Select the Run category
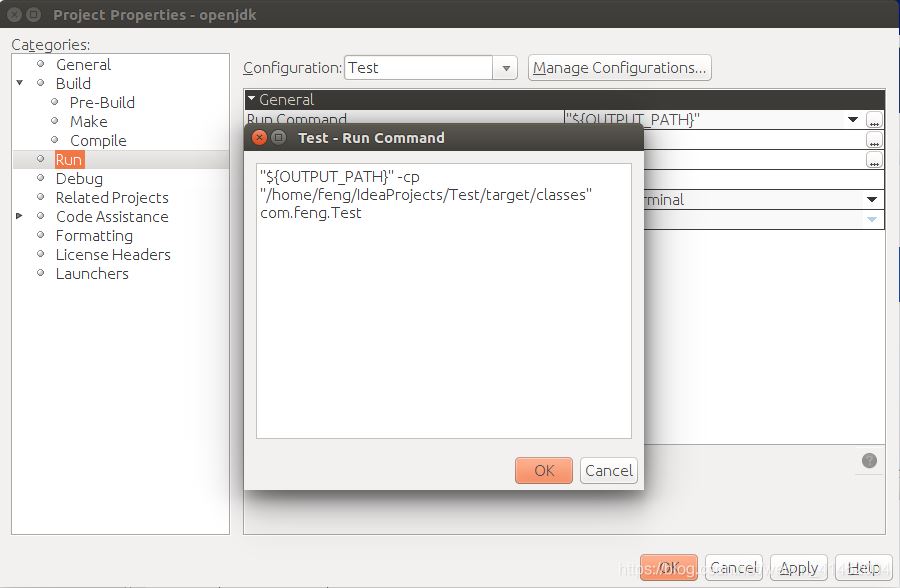Screen dimensions: 900x588 pyautogui.click(x=69, y=160)
